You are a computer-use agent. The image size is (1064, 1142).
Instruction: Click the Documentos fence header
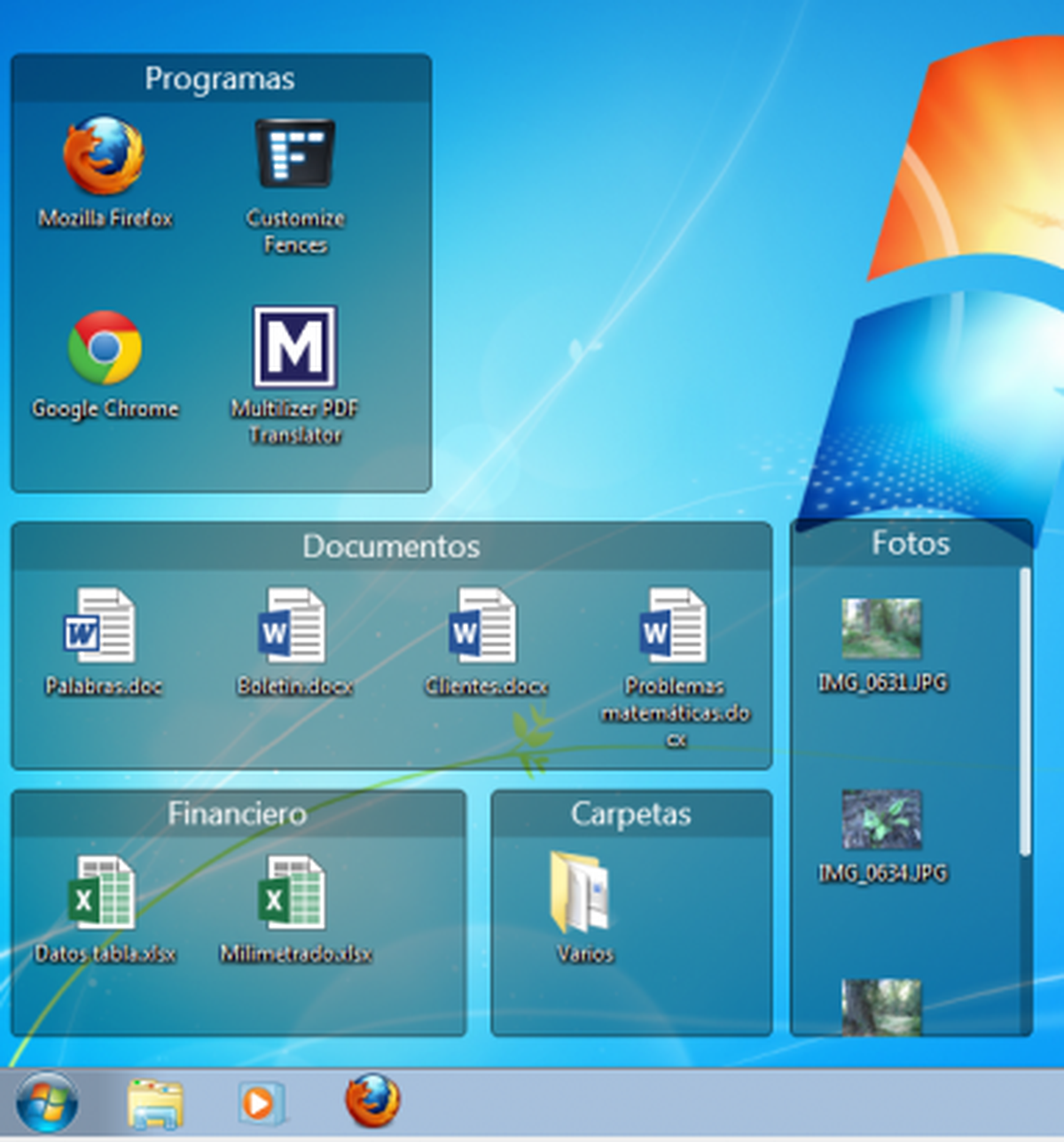point(391,547)
